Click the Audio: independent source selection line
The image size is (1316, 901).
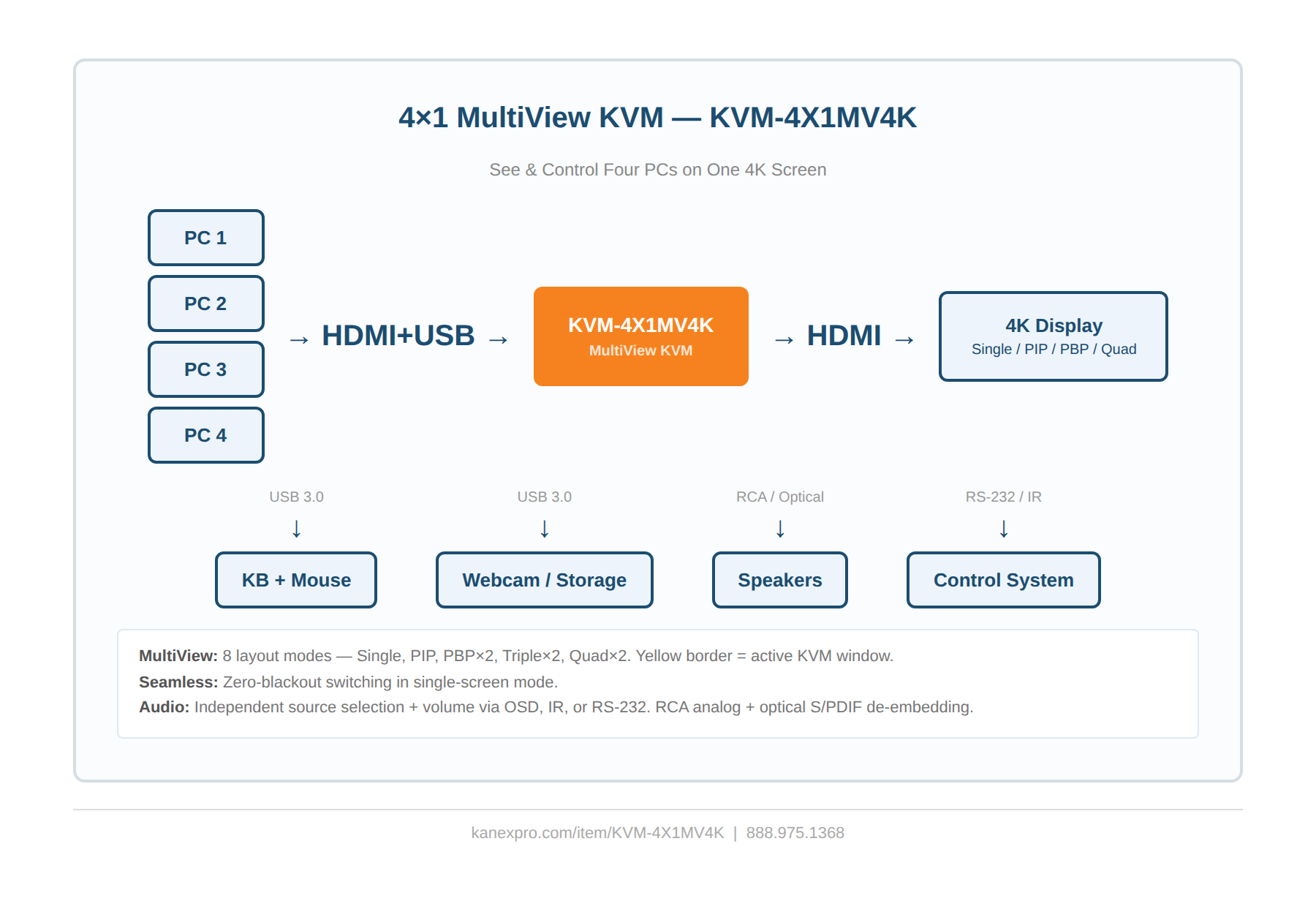(x=556, y=707)
